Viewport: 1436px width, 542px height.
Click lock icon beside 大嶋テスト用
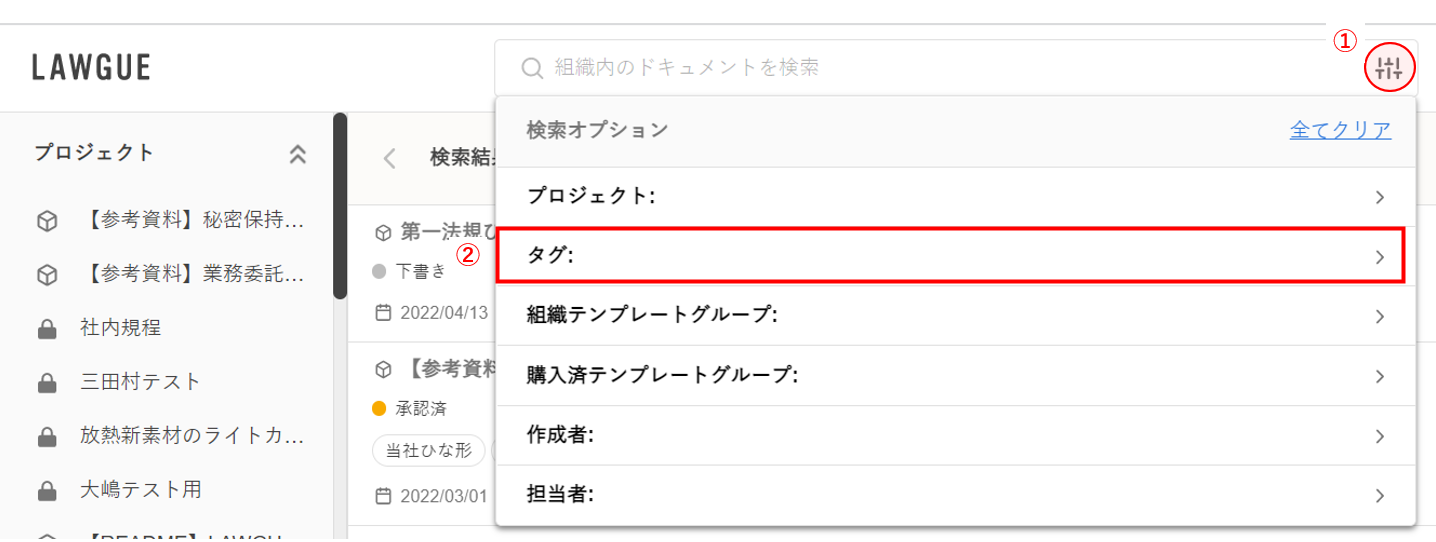point(45,491)
